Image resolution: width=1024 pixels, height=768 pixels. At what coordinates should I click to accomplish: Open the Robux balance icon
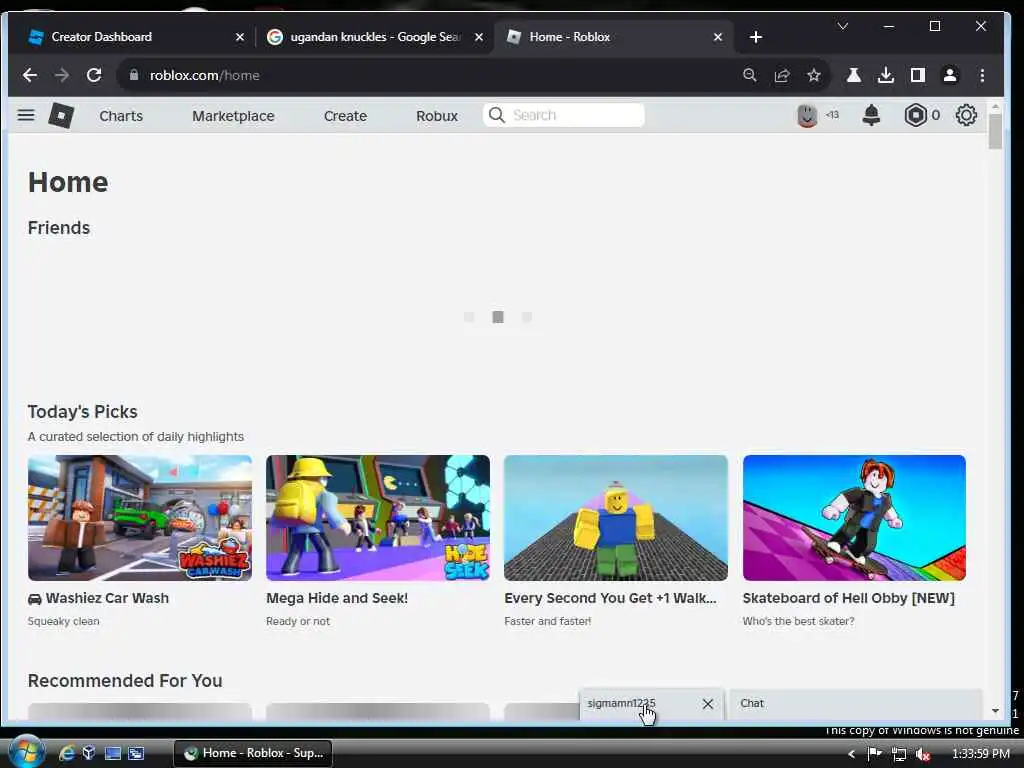point(916,116)
